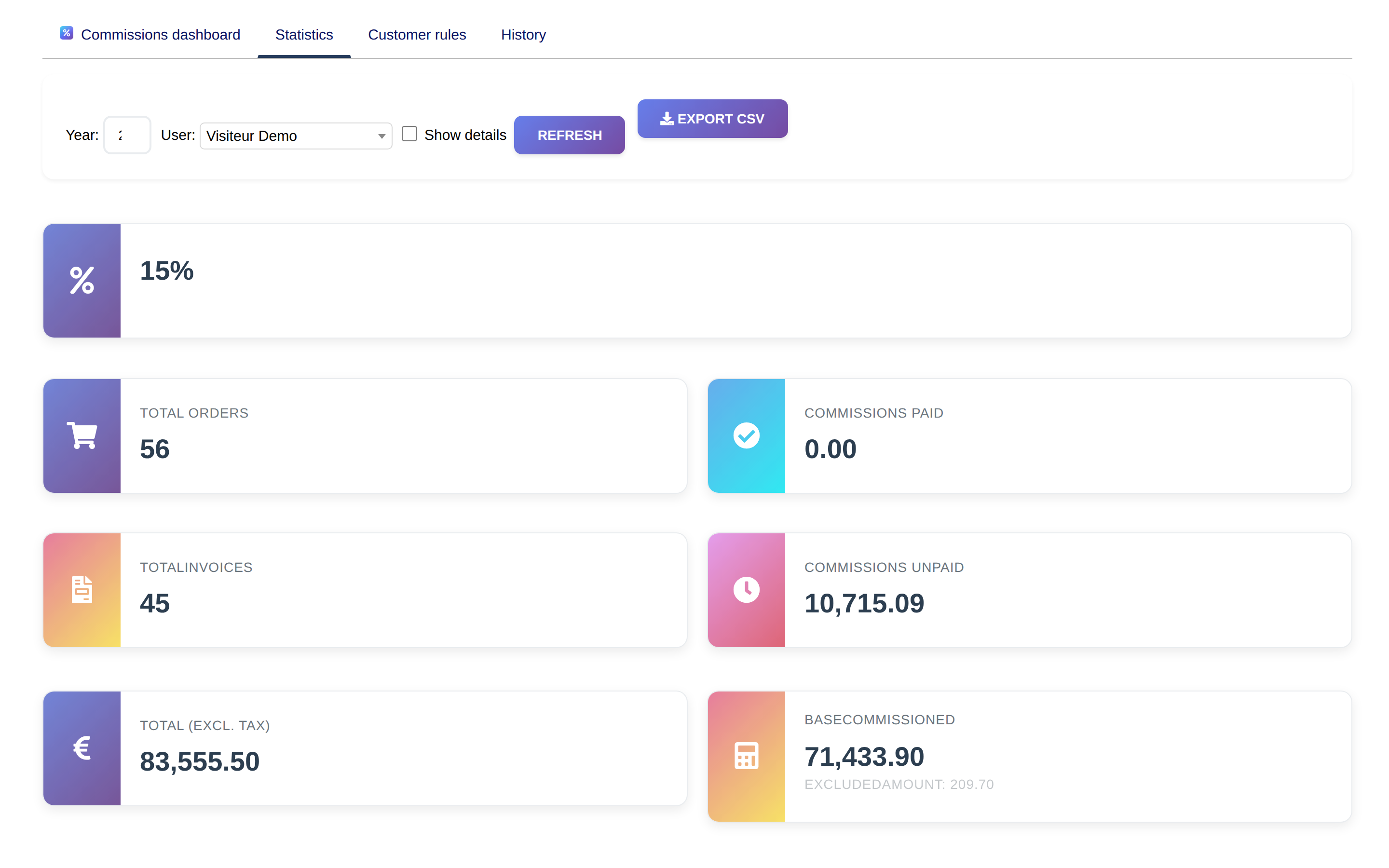
Task: Go to the History tab
Action: click(523, 34)
